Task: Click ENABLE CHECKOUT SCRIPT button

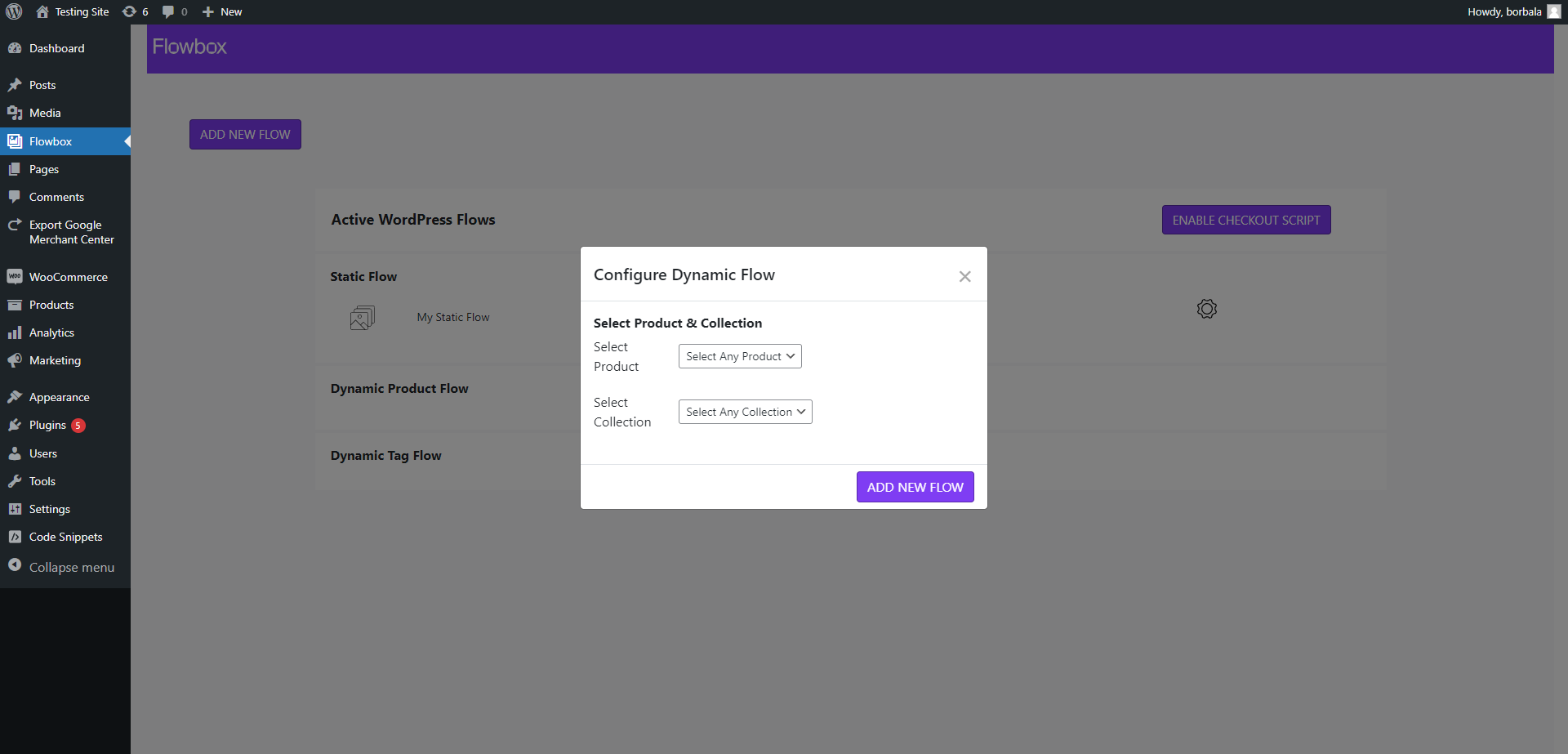Action: tap(1246, 220)
